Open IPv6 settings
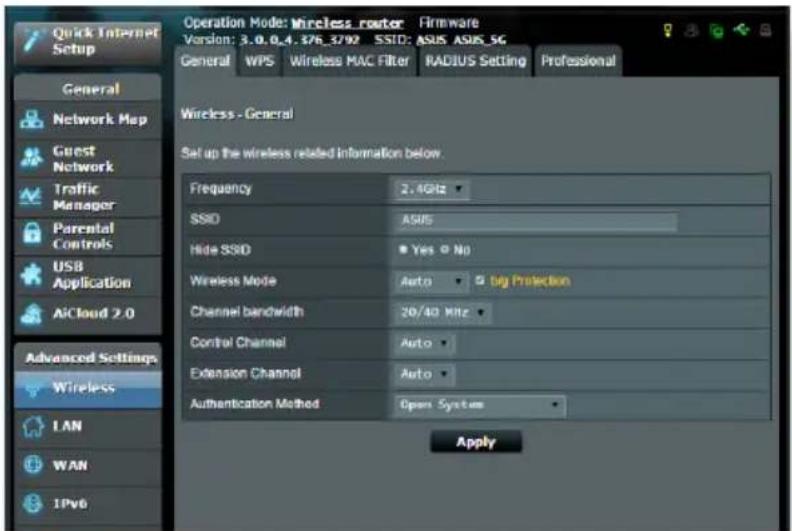Screen dimensions: 792x531 point(88,504)
